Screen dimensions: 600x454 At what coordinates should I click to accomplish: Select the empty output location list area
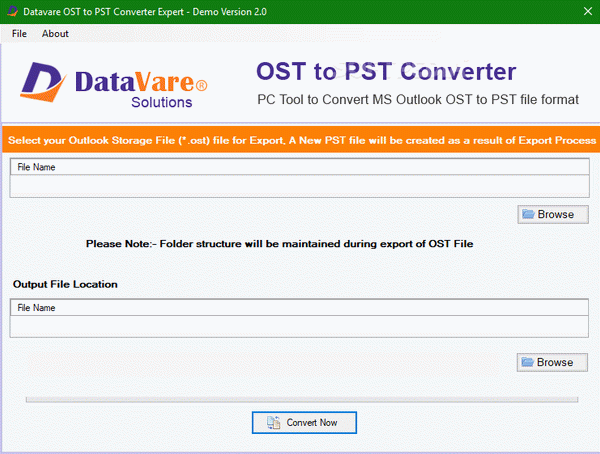click(x=299, y=326)
